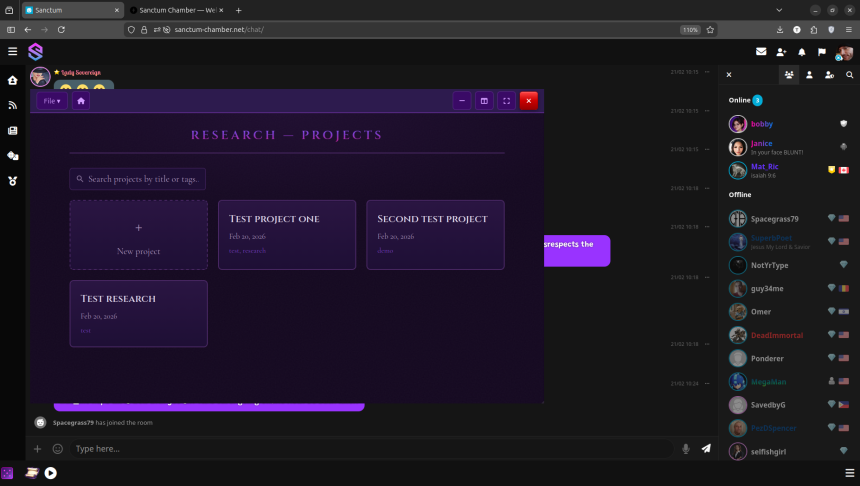Viewport: 860px width, 486px height.
Task: Open the mail inbox icon
Action: [761, 52]
